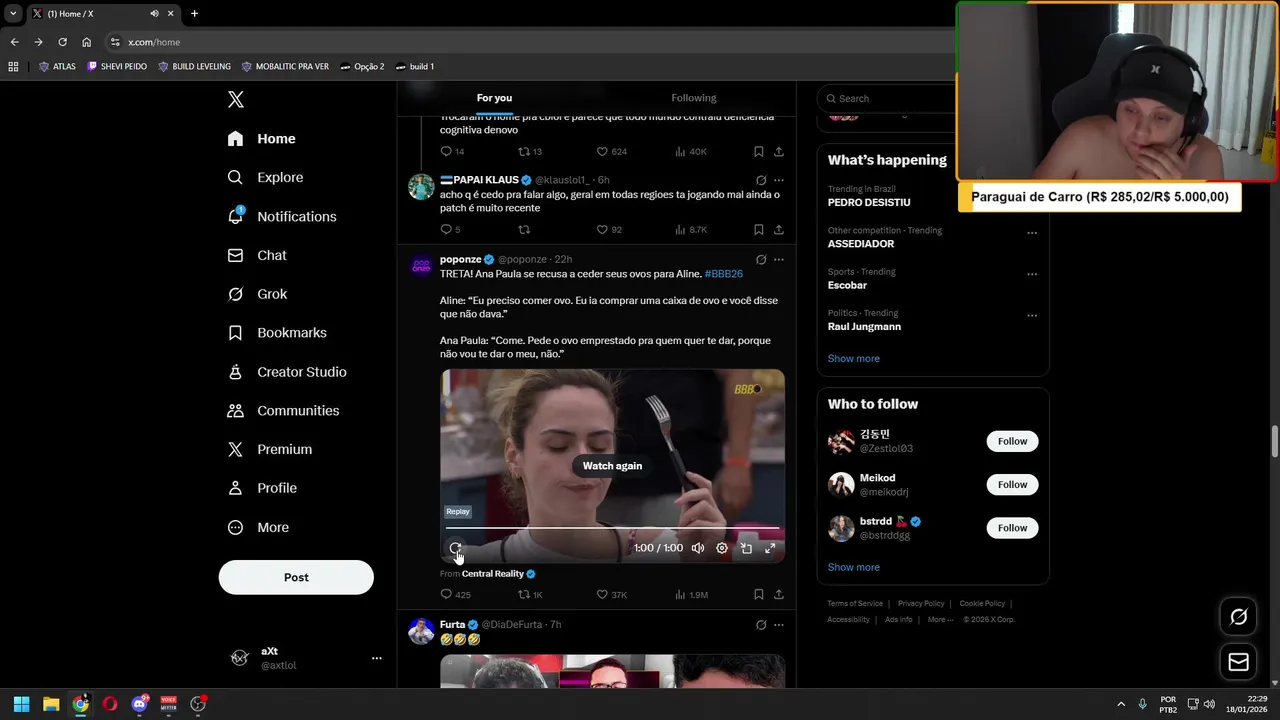
Task: Mute the video volume
Action: (698, 548)
